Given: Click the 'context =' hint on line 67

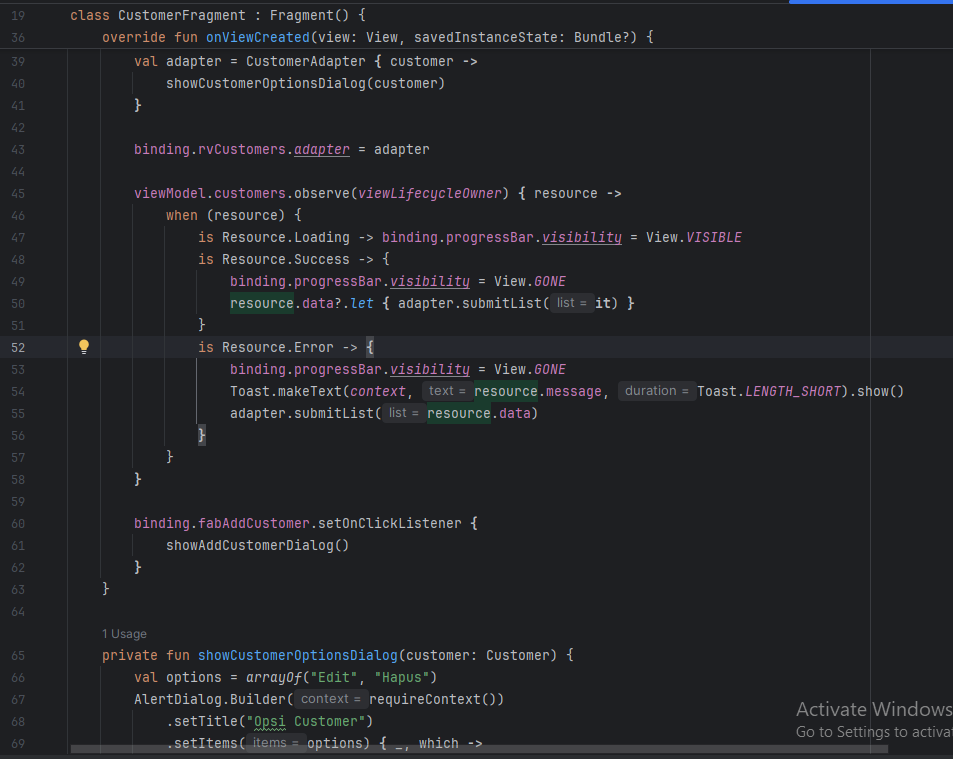Looking at the screenshot, I should 331,699.
